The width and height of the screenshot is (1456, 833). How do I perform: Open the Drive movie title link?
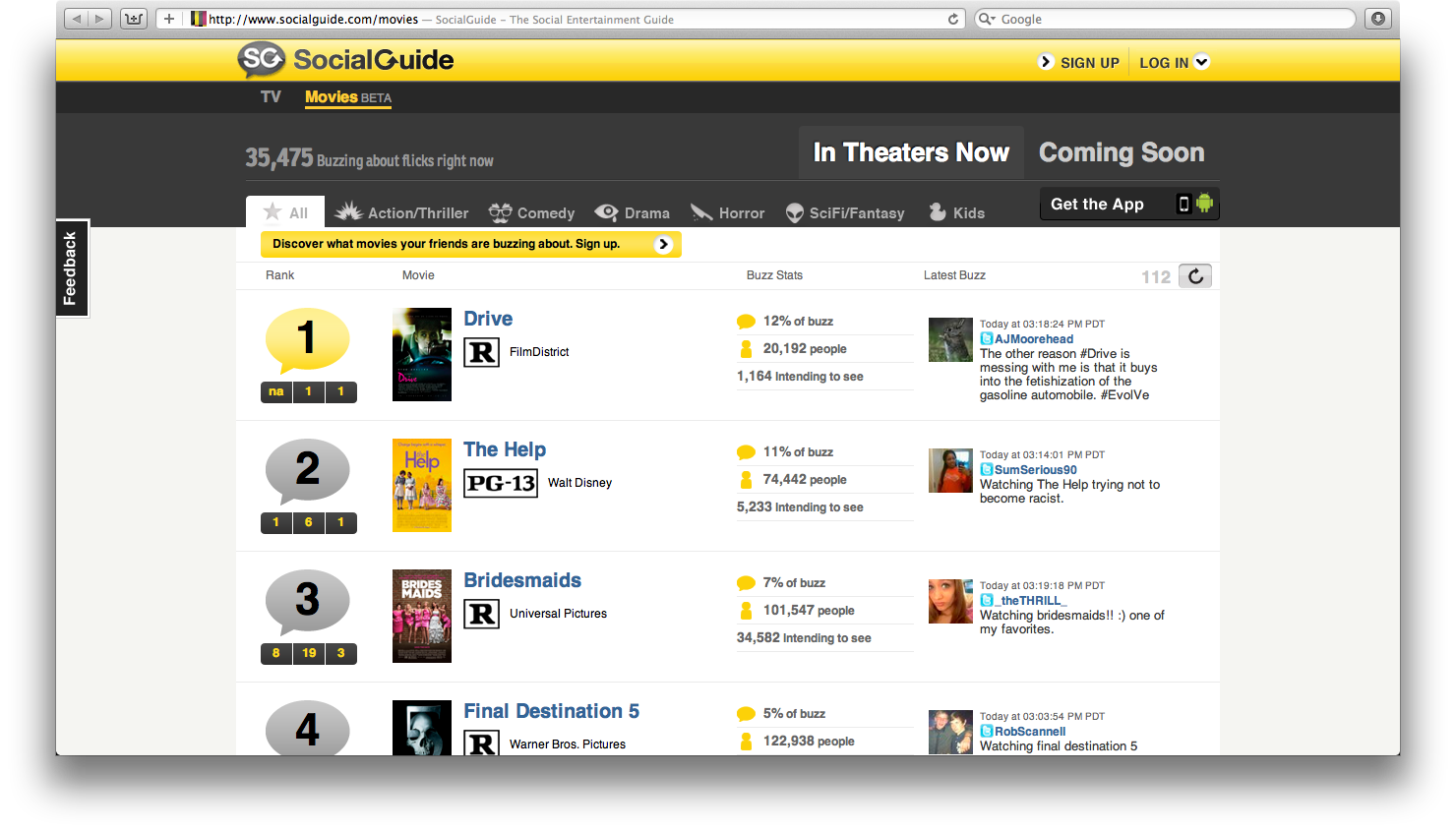point(488,319)
